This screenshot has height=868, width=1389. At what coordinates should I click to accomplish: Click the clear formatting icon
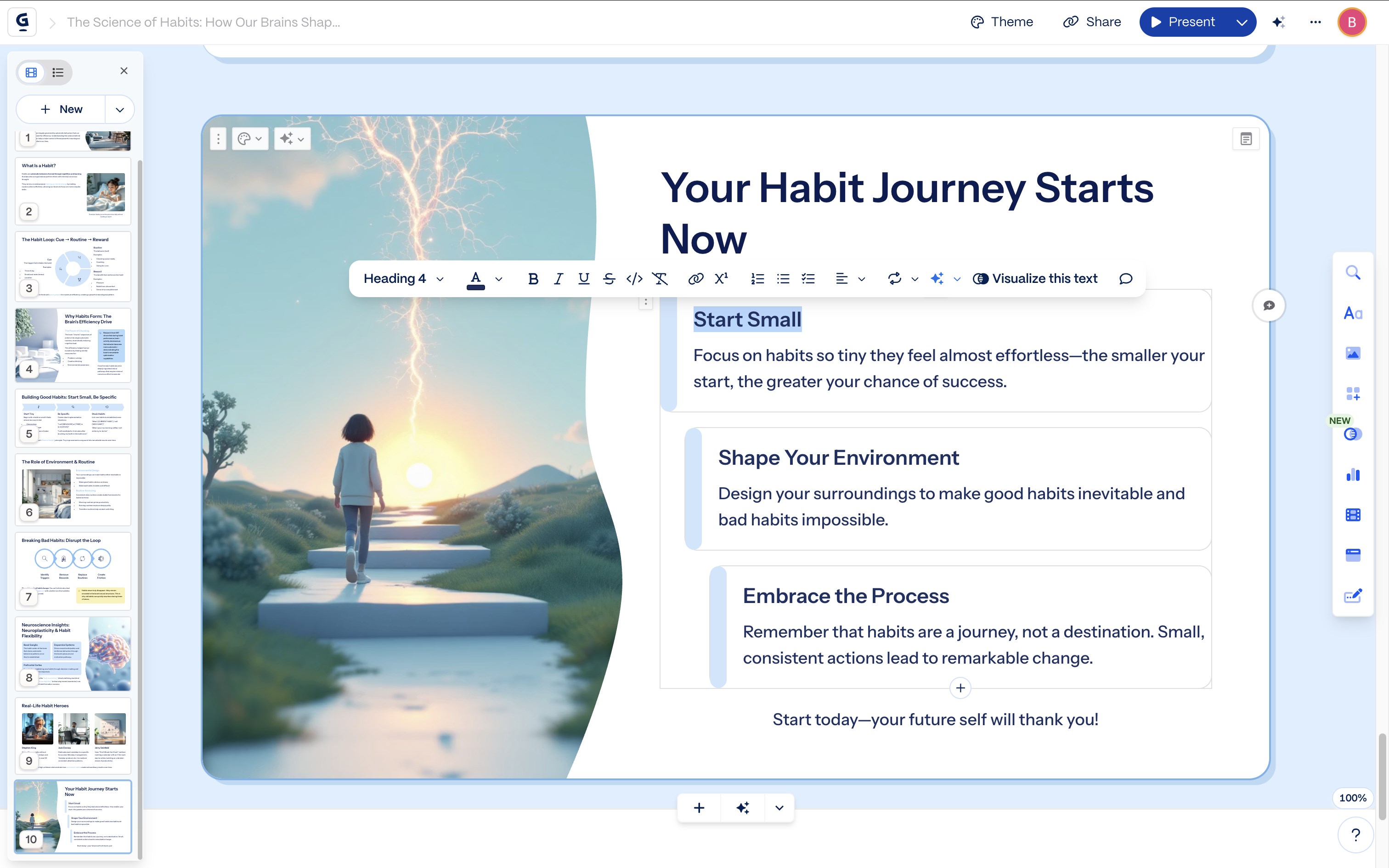[x=660, y=279]
